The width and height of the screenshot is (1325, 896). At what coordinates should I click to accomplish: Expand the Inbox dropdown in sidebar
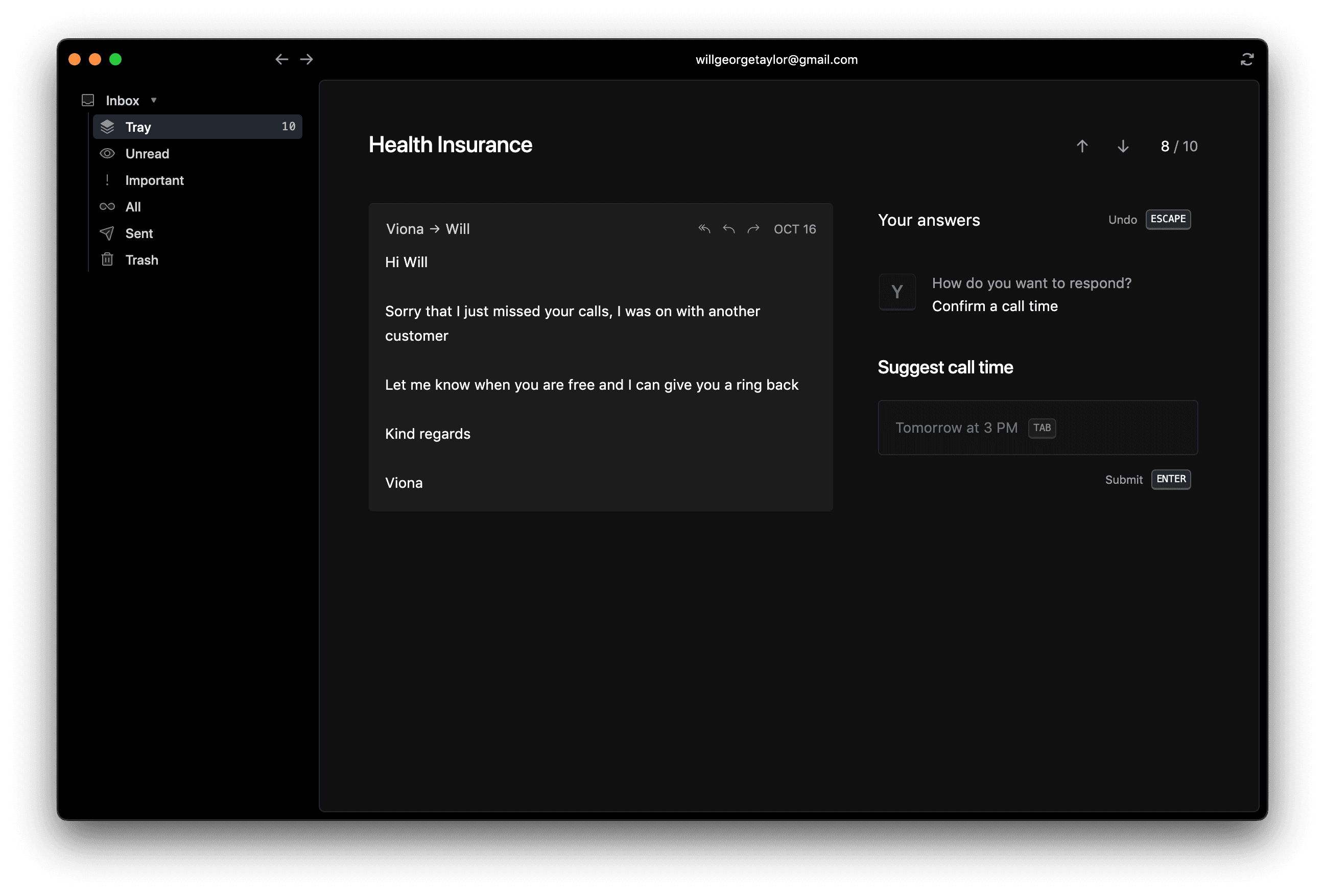click(154, 100)
